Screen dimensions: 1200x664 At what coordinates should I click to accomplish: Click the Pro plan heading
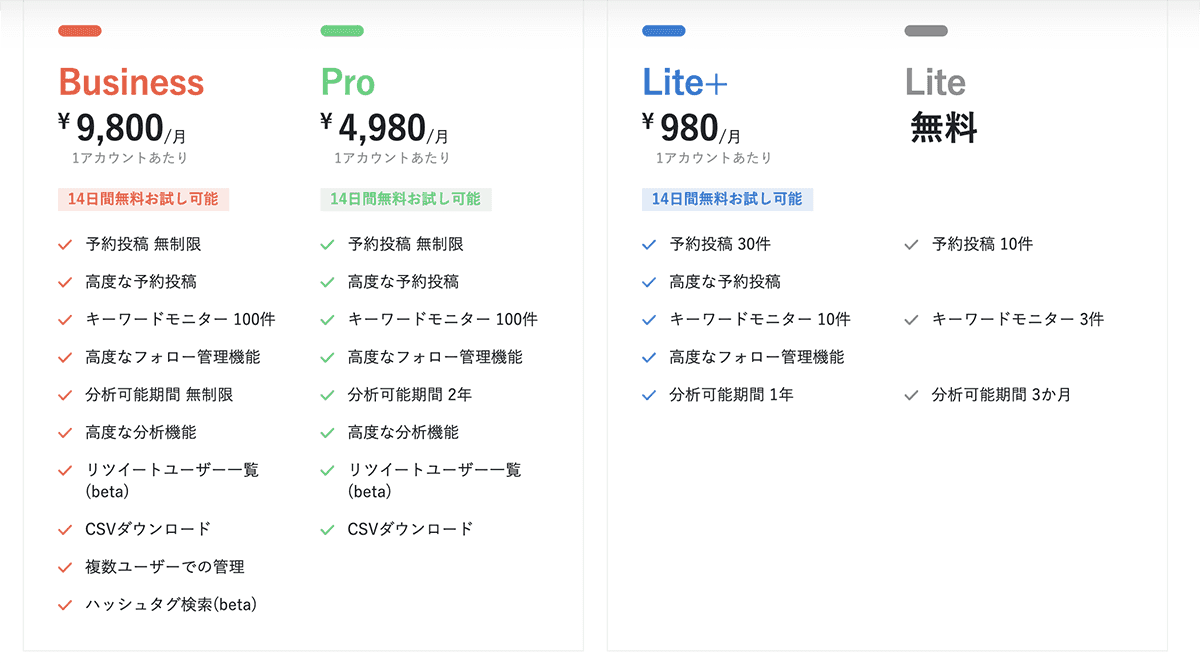coord(349,82)
